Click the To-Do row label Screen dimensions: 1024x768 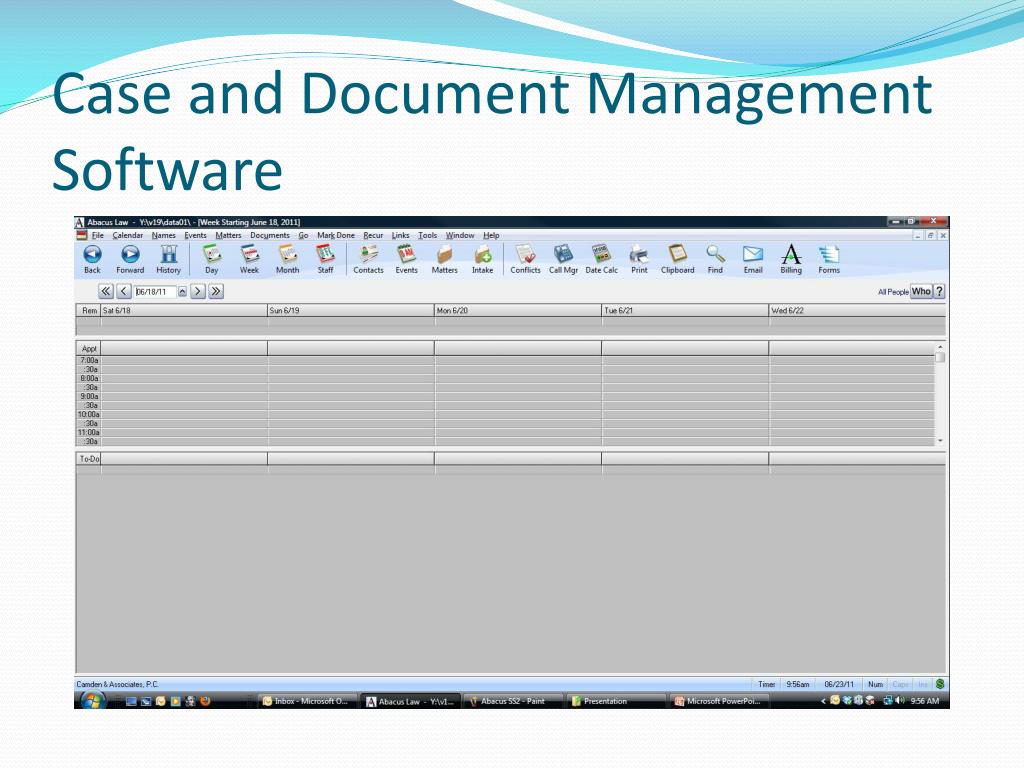click(x=89, y=459)
